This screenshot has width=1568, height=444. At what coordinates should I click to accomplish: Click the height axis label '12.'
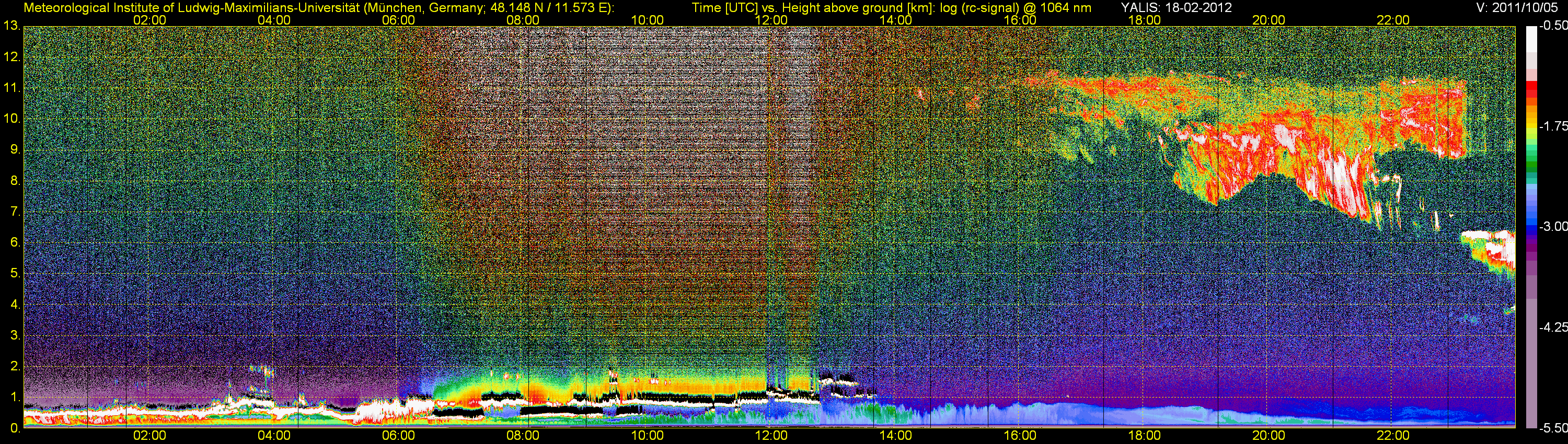click(x=11, y=57)
